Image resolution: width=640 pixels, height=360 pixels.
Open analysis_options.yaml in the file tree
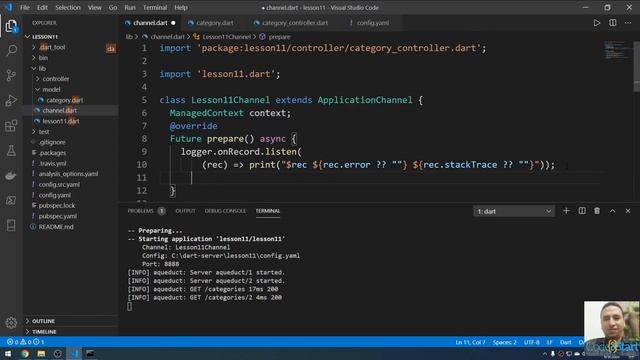(x=68, y=174)
